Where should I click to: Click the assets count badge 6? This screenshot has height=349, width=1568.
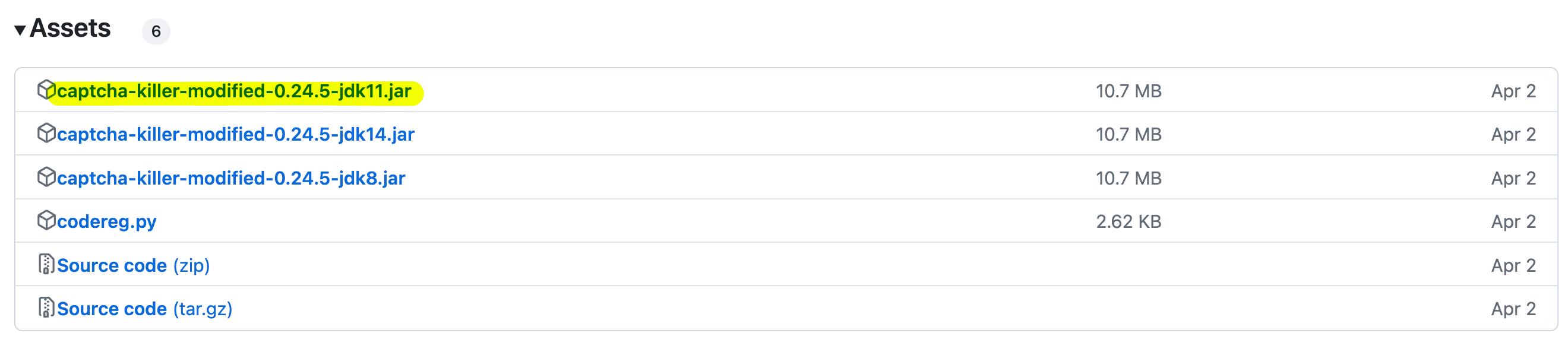click(156, 31)
